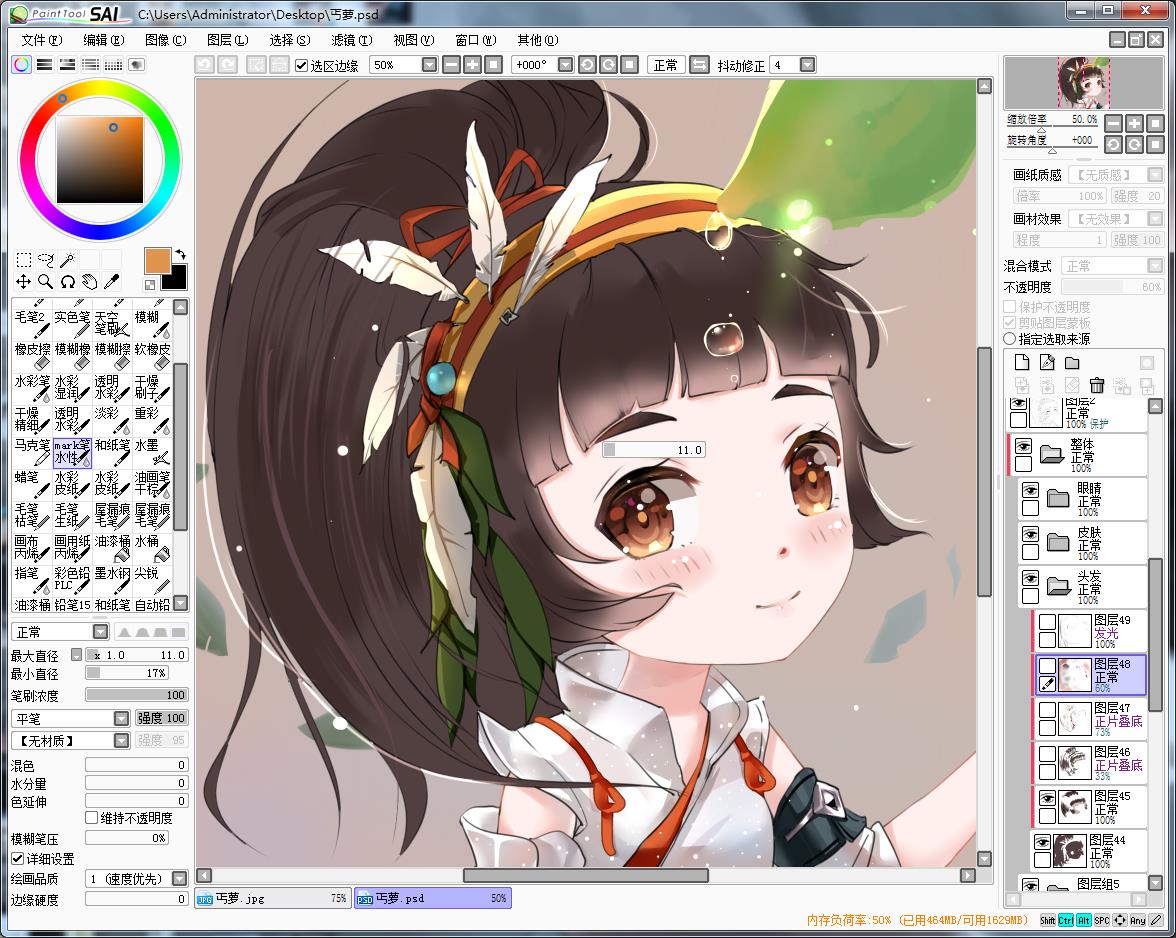Click the 笔刷浓度 density slider

coord(136,695)
